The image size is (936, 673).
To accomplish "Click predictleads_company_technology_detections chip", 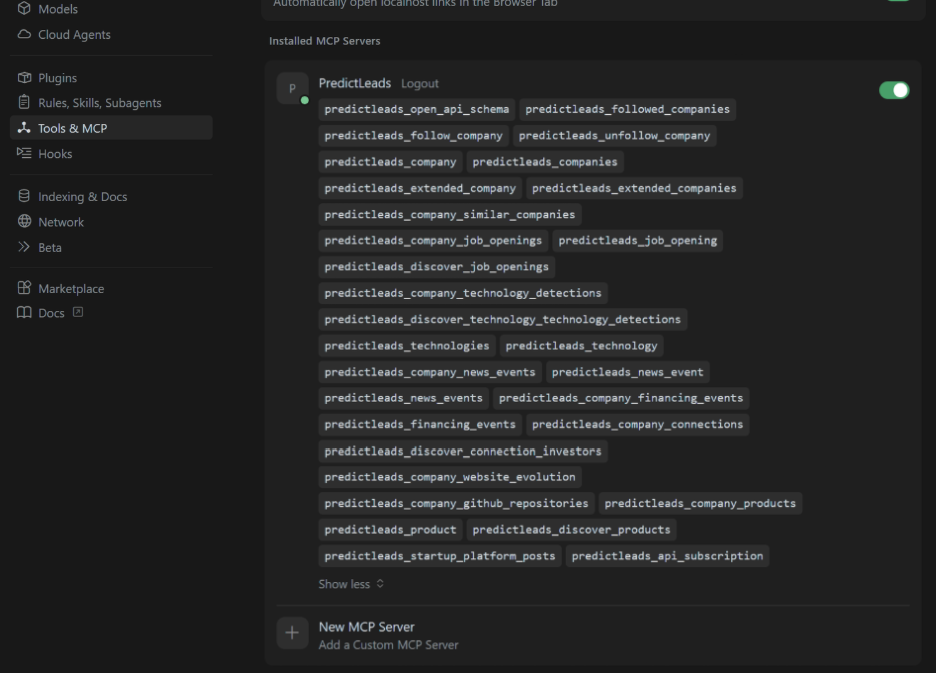I will click(x=463, y=293).
